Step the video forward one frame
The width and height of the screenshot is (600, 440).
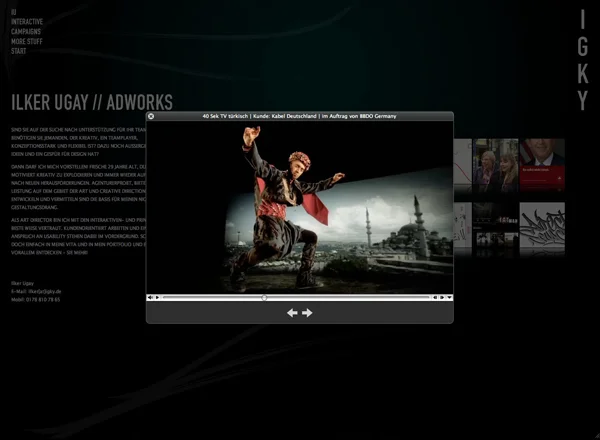pyautogui.click(x=441, y=297)
